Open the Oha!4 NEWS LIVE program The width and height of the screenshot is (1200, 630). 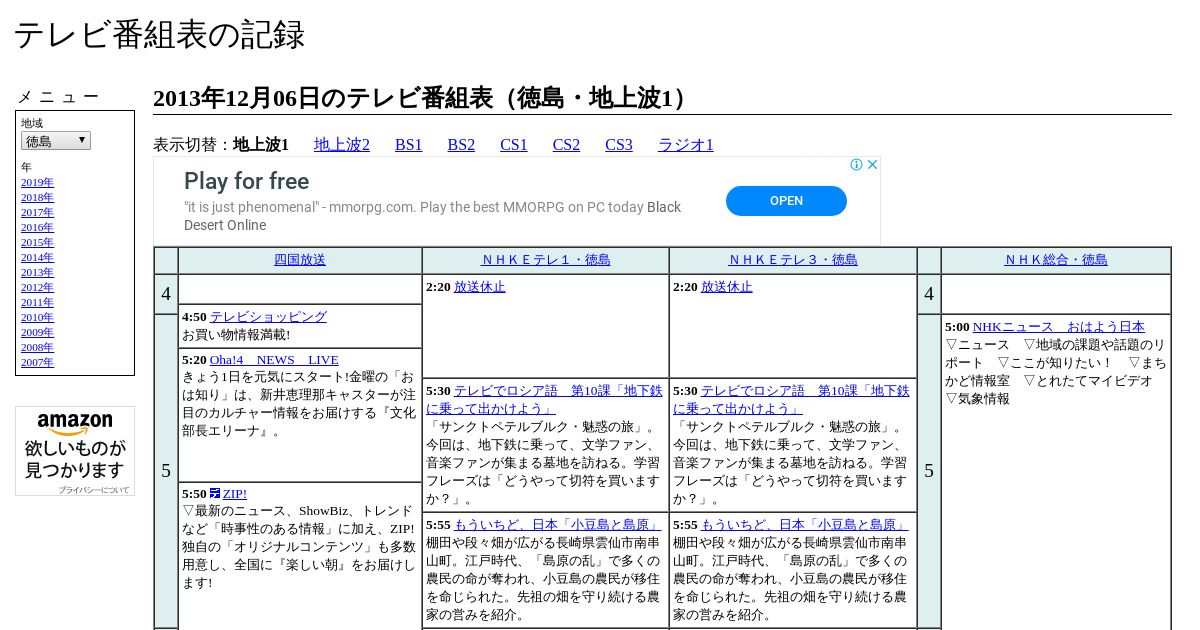click(x=274, y=359)
